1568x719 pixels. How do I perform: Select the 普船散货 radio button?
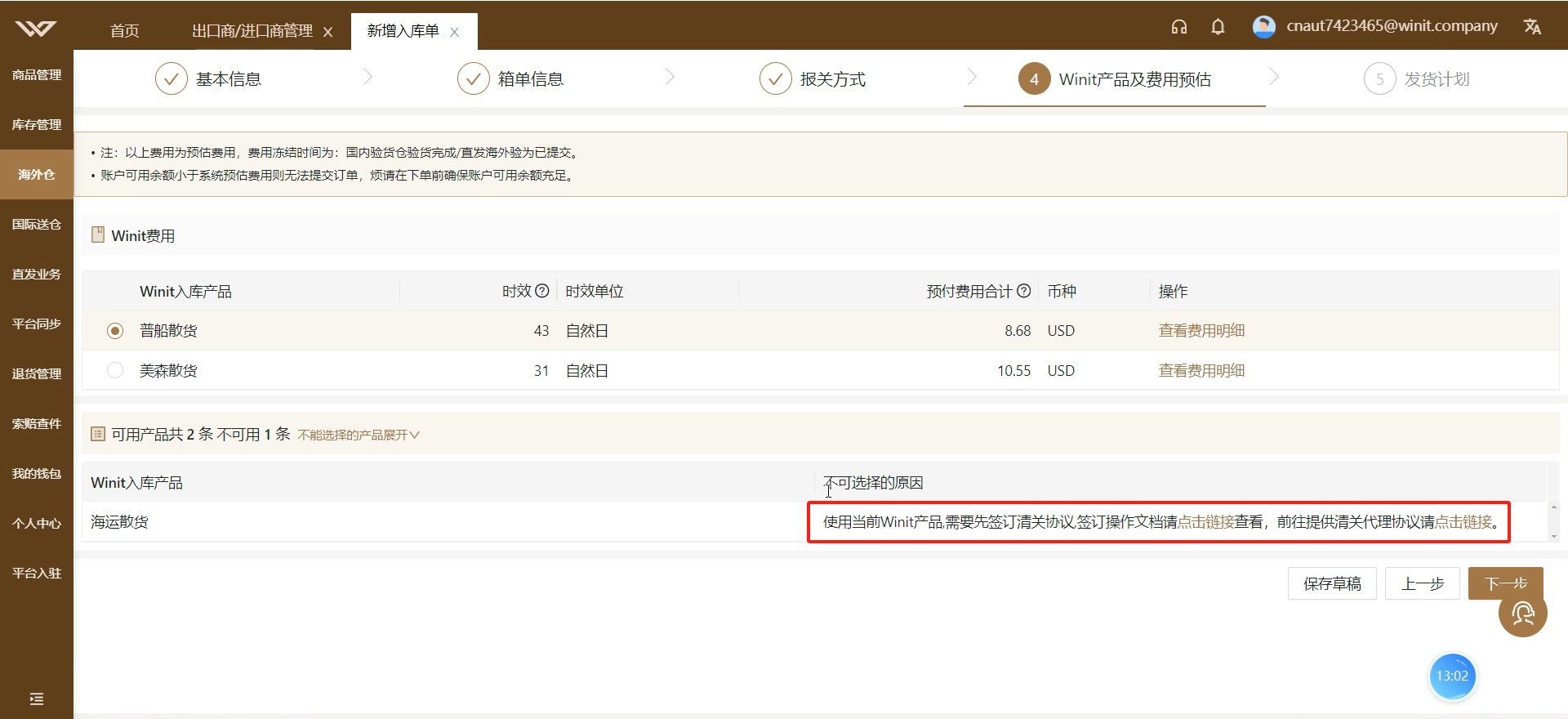pos(115,331)
